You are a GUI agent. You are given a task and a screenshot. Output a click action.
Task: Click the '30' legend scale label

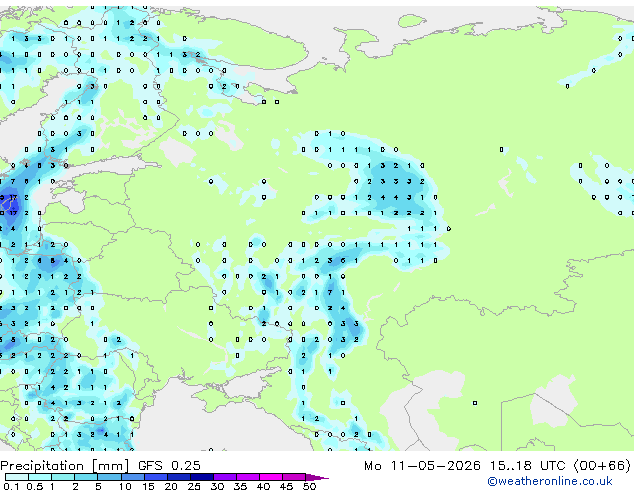tap(217, 486)
